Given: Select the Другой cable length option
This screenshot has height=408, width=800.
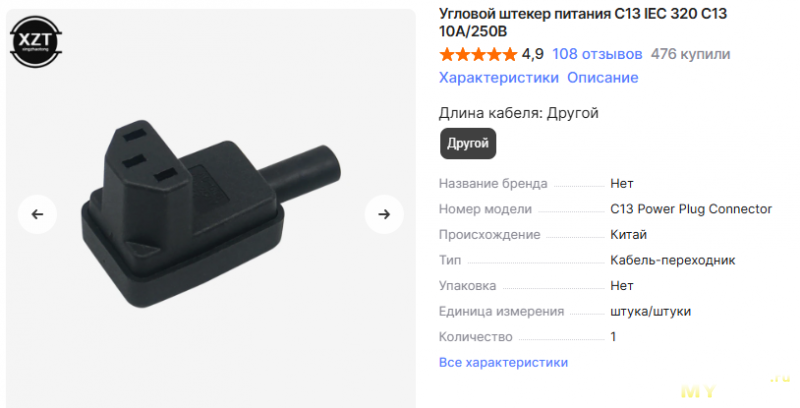Looking at the screenshot, I should pyautogui.click(x=468, y=143).
